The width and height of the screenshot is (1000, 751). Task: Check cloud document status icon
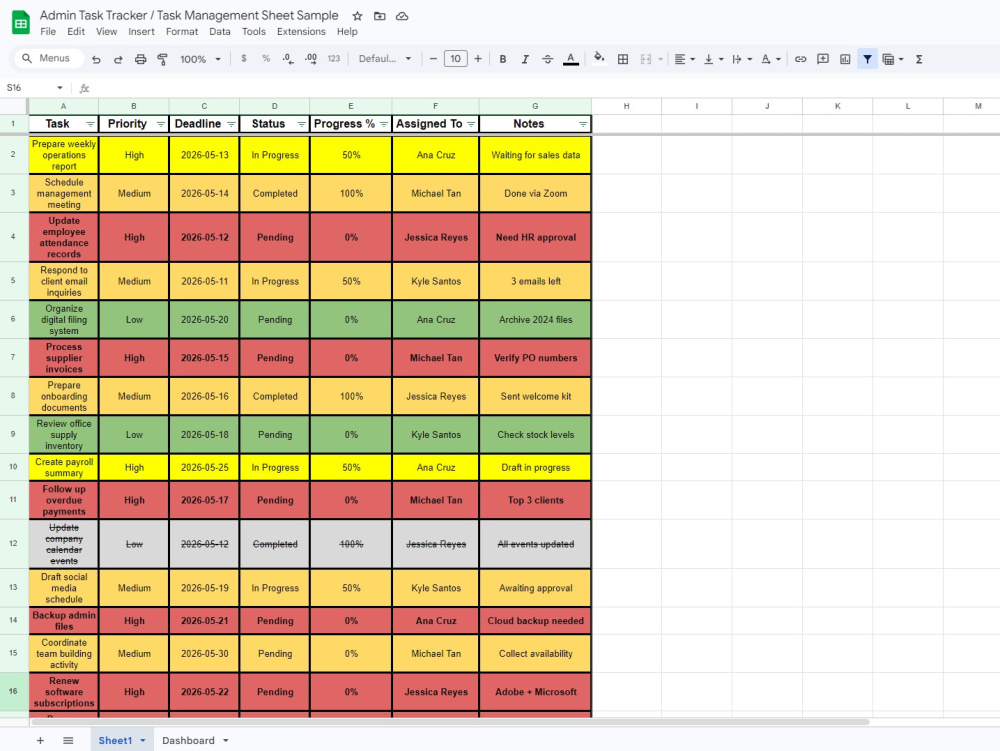point(402,16)
